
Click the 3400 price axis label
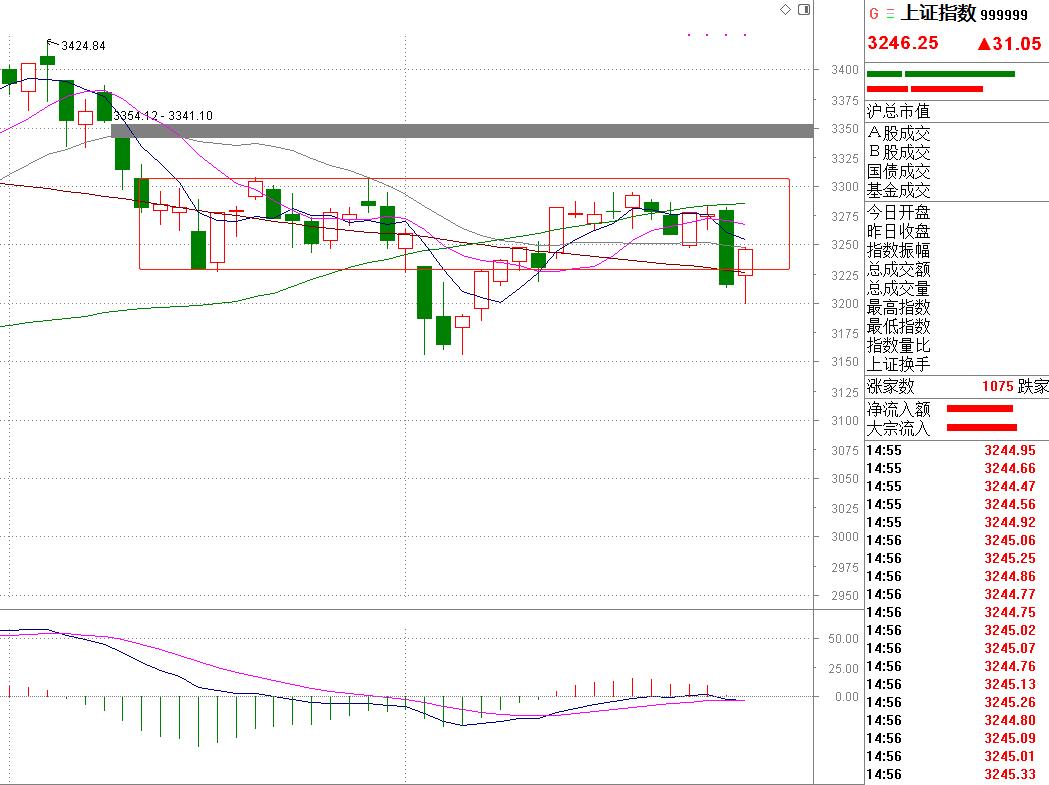click(844, 70)
